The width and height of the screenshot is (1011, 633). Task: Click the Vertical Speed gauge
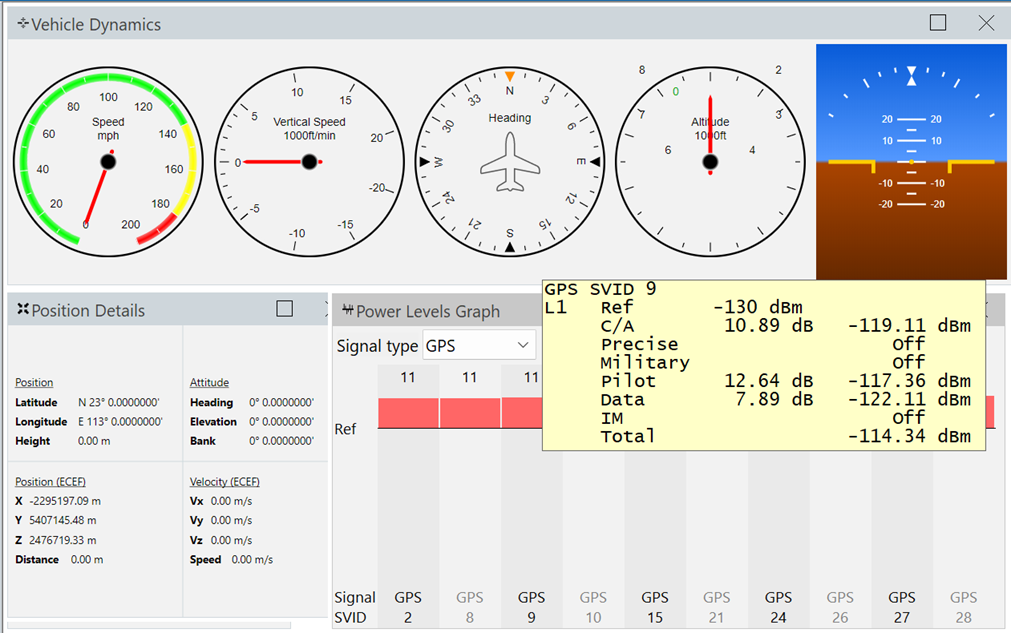click(309, 162)
